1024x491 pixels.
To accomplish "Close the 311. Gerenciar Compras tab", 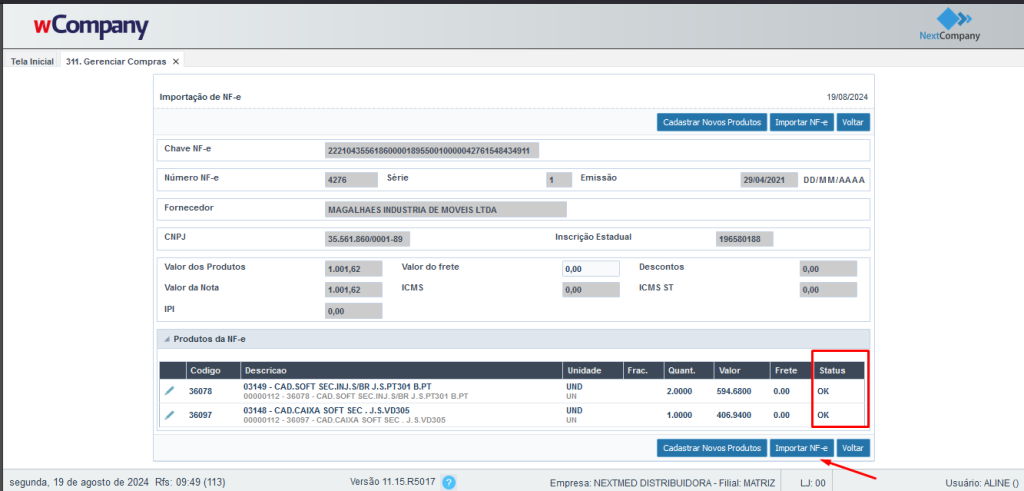I will pyautogui.click(x=175, y=61).
